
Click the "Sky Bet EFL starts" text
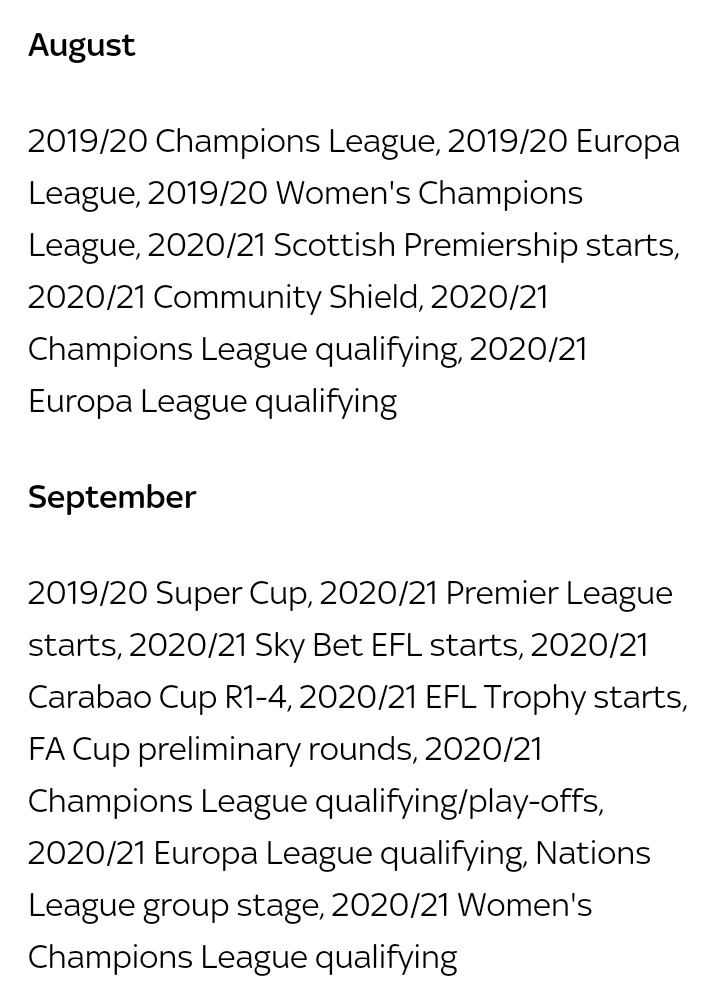387,645
